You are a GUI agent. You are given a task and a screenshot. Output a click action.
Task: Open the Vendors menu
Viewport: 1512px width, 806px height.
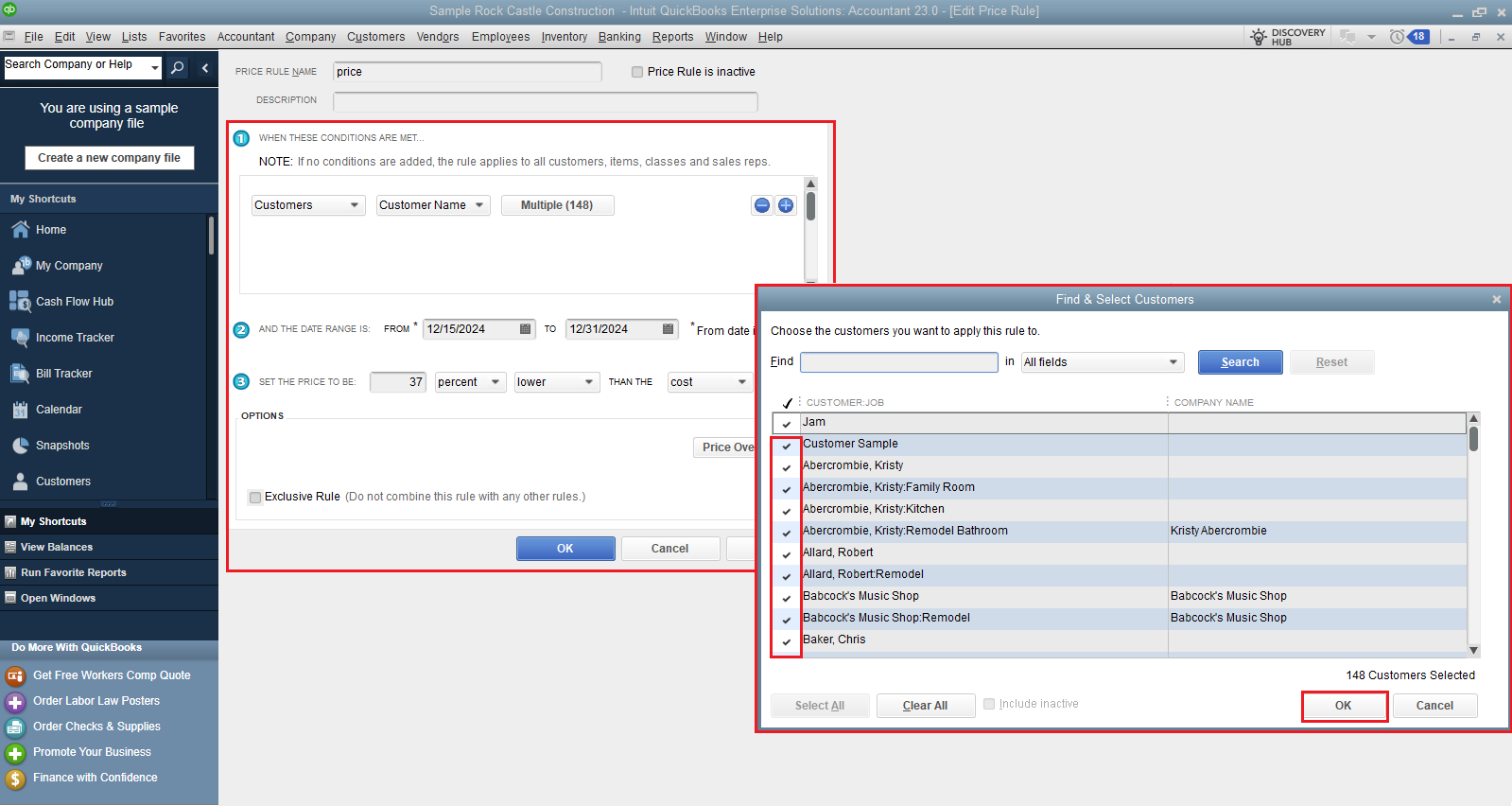(438, 37)
